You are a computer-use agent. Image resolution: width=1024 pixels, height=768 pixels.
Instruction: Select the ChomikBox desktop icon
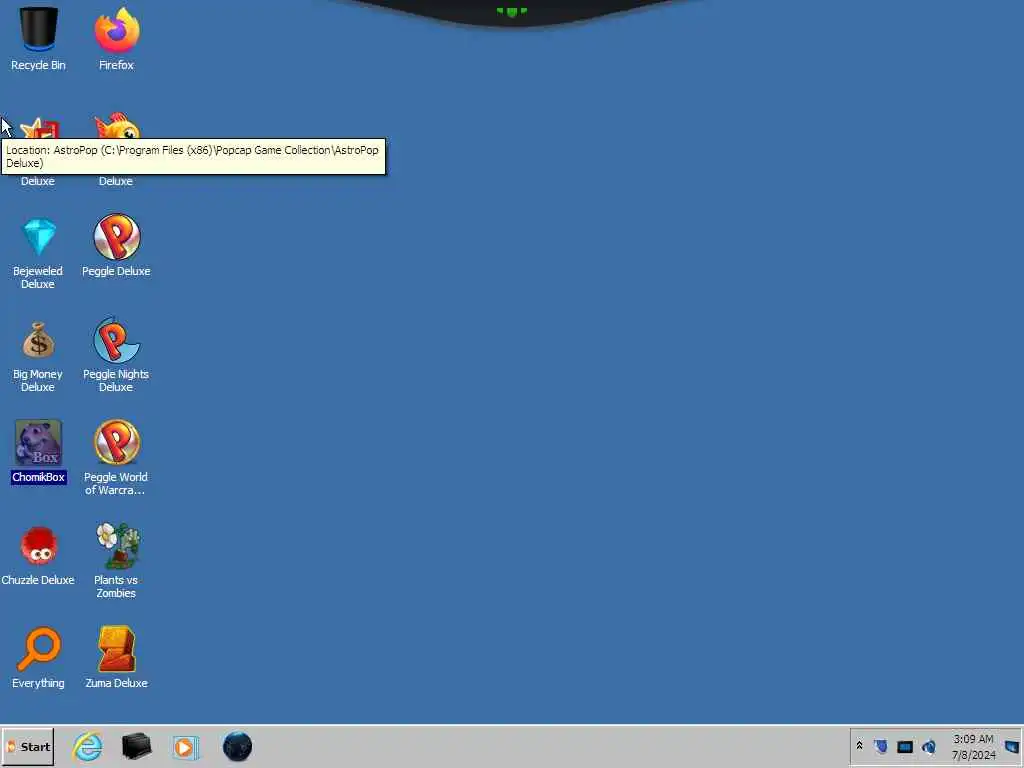(x=39, y=442)
